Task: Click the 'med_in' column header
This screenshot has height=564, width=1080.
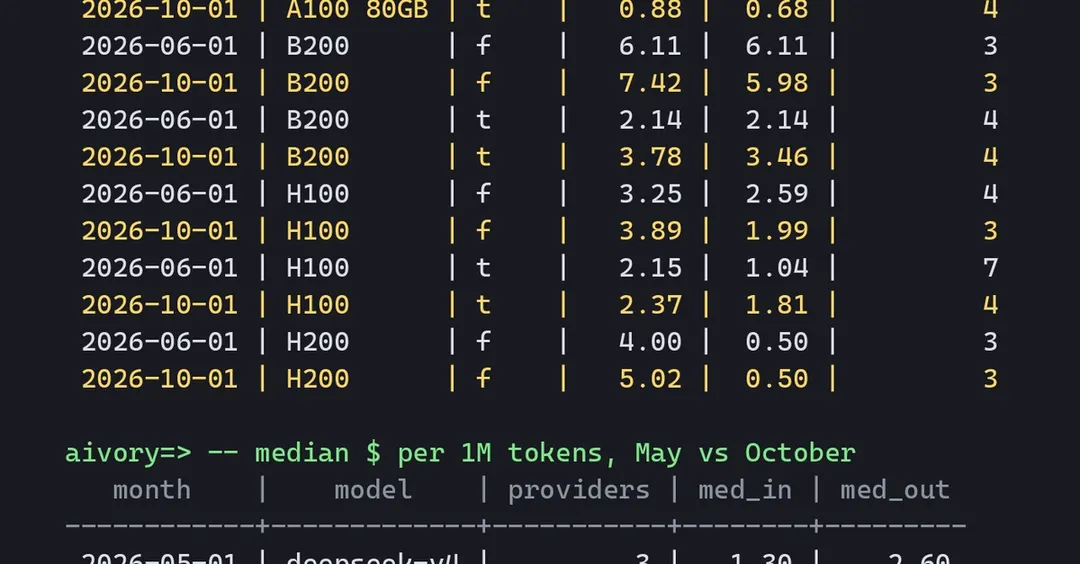Action: 745,490
